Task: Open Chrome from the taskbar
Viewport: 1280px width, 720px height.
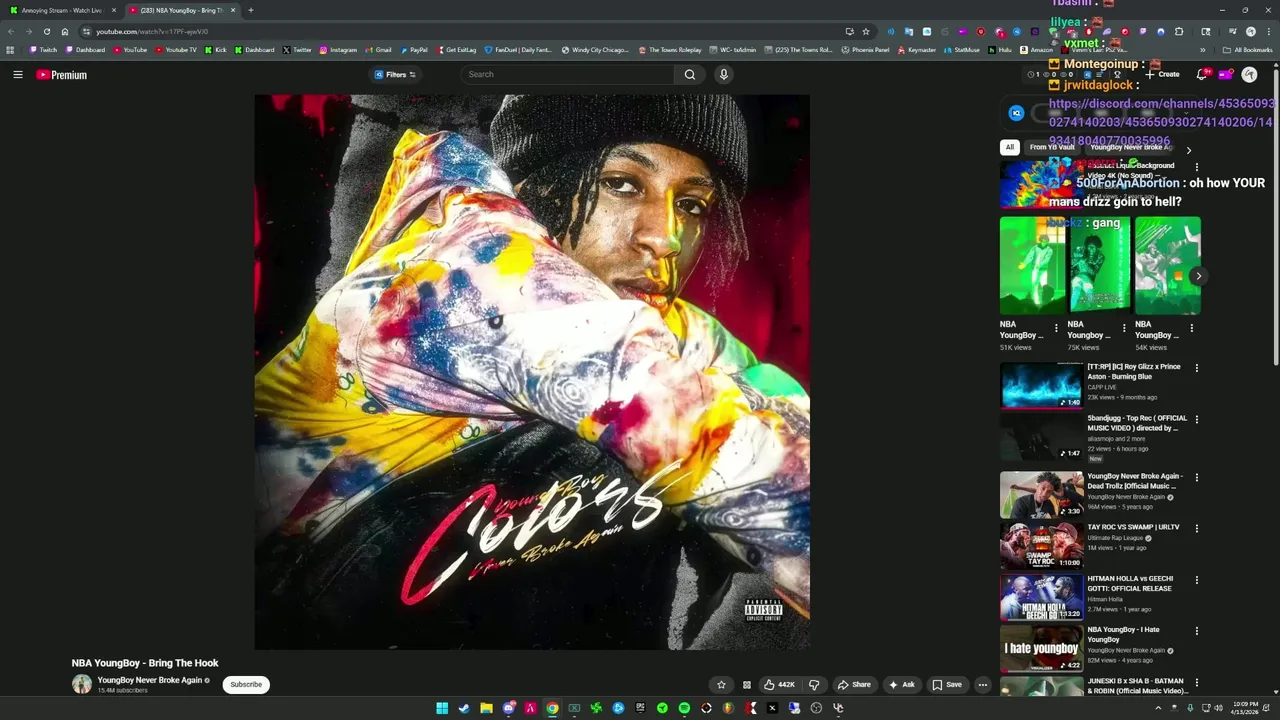Action: [x=552, y=708]
